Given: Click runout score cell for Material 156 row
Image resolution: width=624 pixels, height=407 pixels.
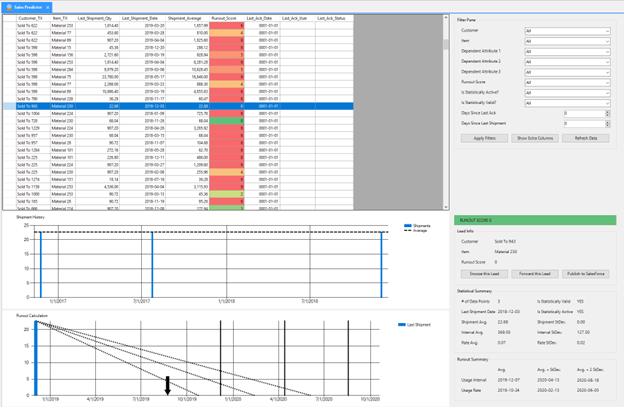Looking at the screenshot, I should 226,55.
